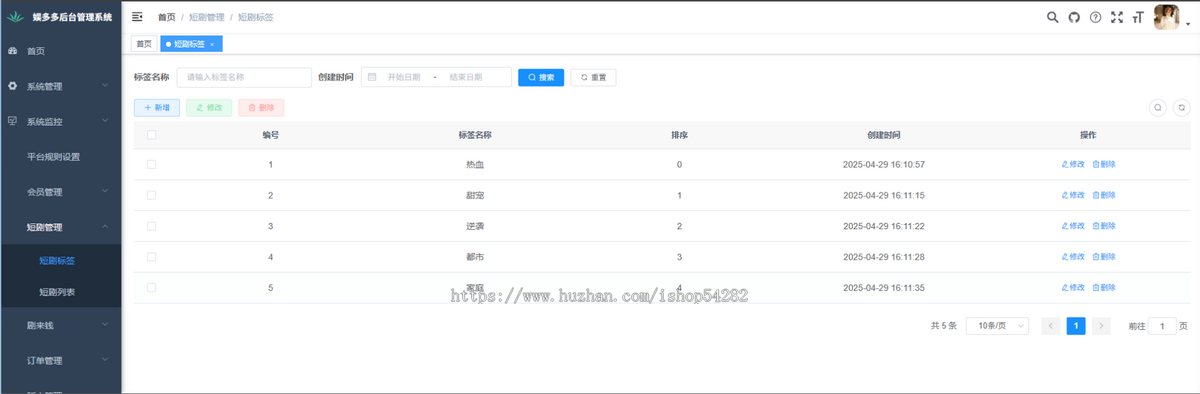
Task: Collapse the sidebar with the hamburger icon
Action: pyautogui.click(x=137, y=17)
